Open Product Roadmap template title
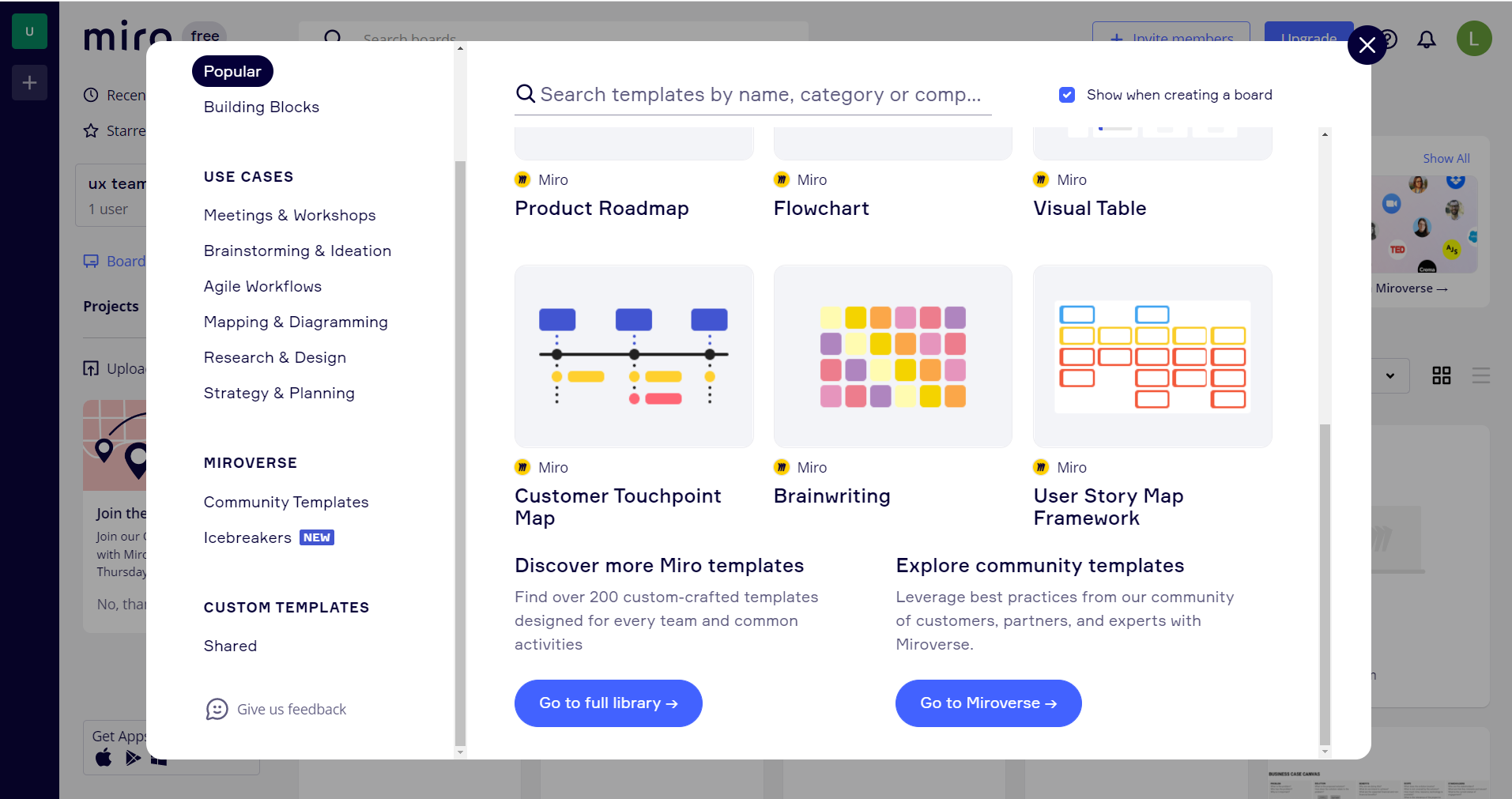 pyautogui.click(x=602, y=208)
